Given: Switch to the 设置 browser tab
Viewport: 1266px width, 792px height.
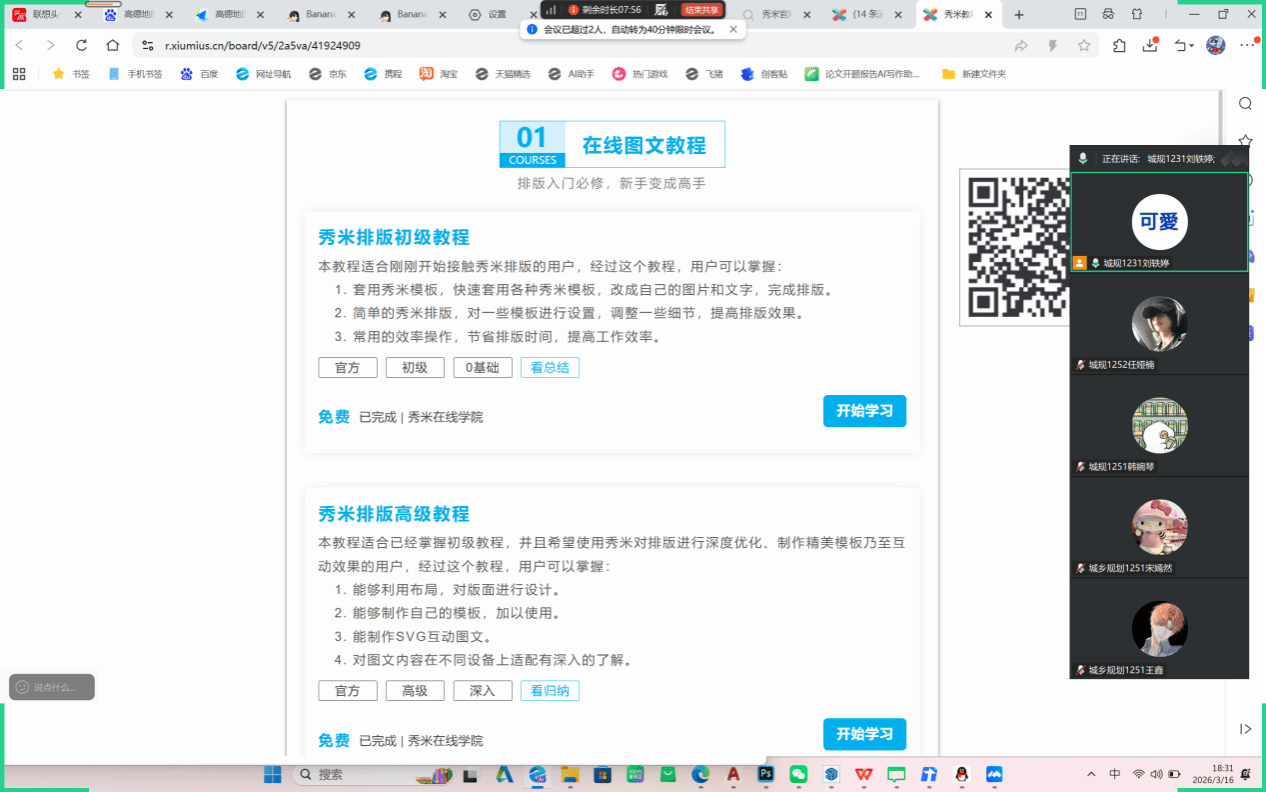Looking at the screenshot, I should pyautogui.click(x=496, y=15).
